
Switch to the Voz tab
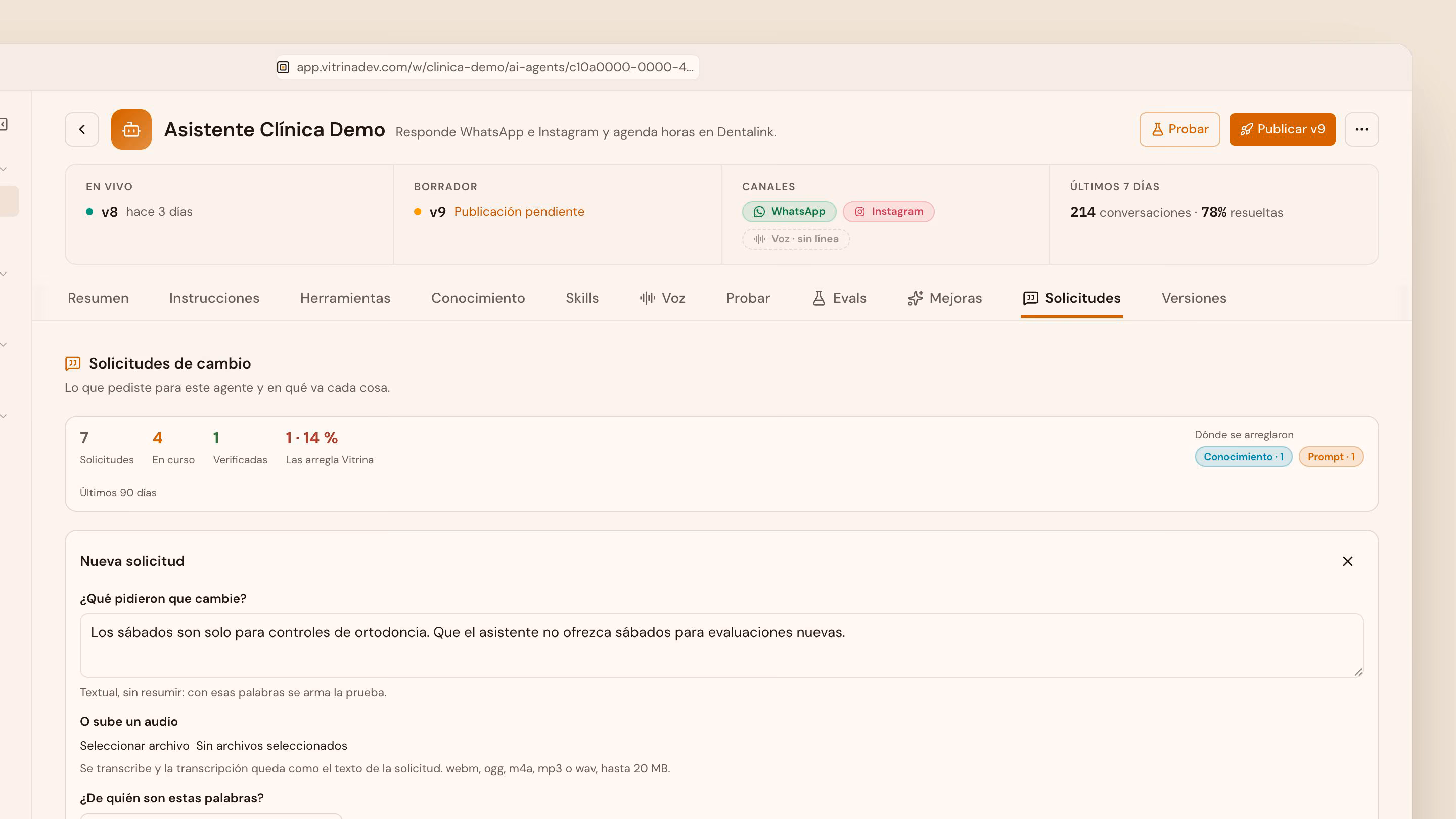[662, 298]
